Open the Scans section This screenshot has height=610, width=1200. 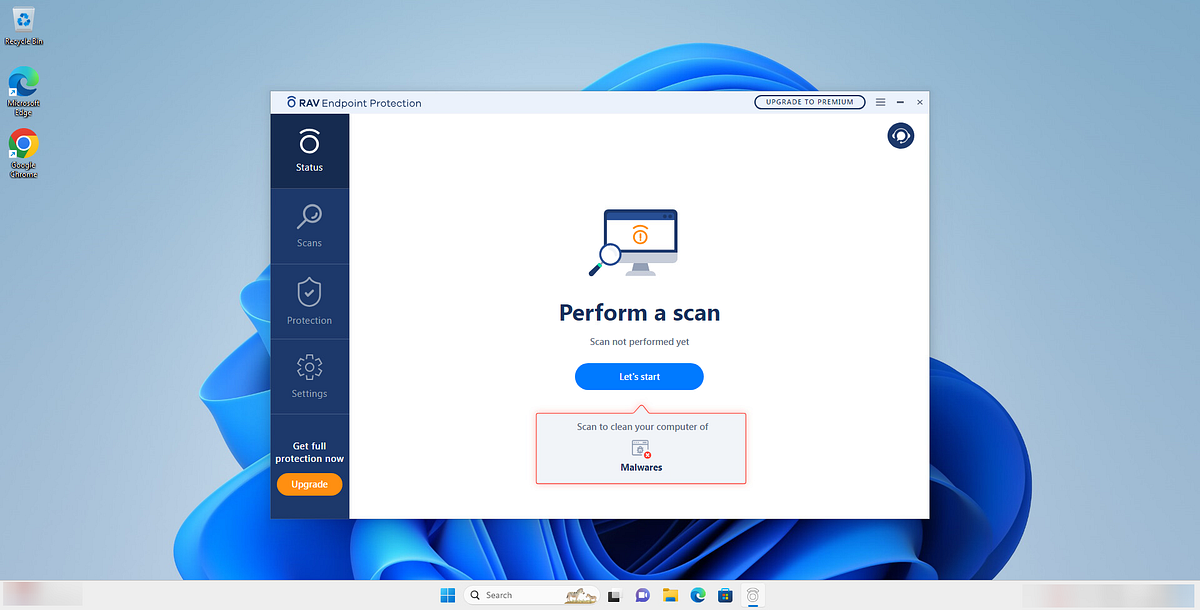(x=309, y=226)
